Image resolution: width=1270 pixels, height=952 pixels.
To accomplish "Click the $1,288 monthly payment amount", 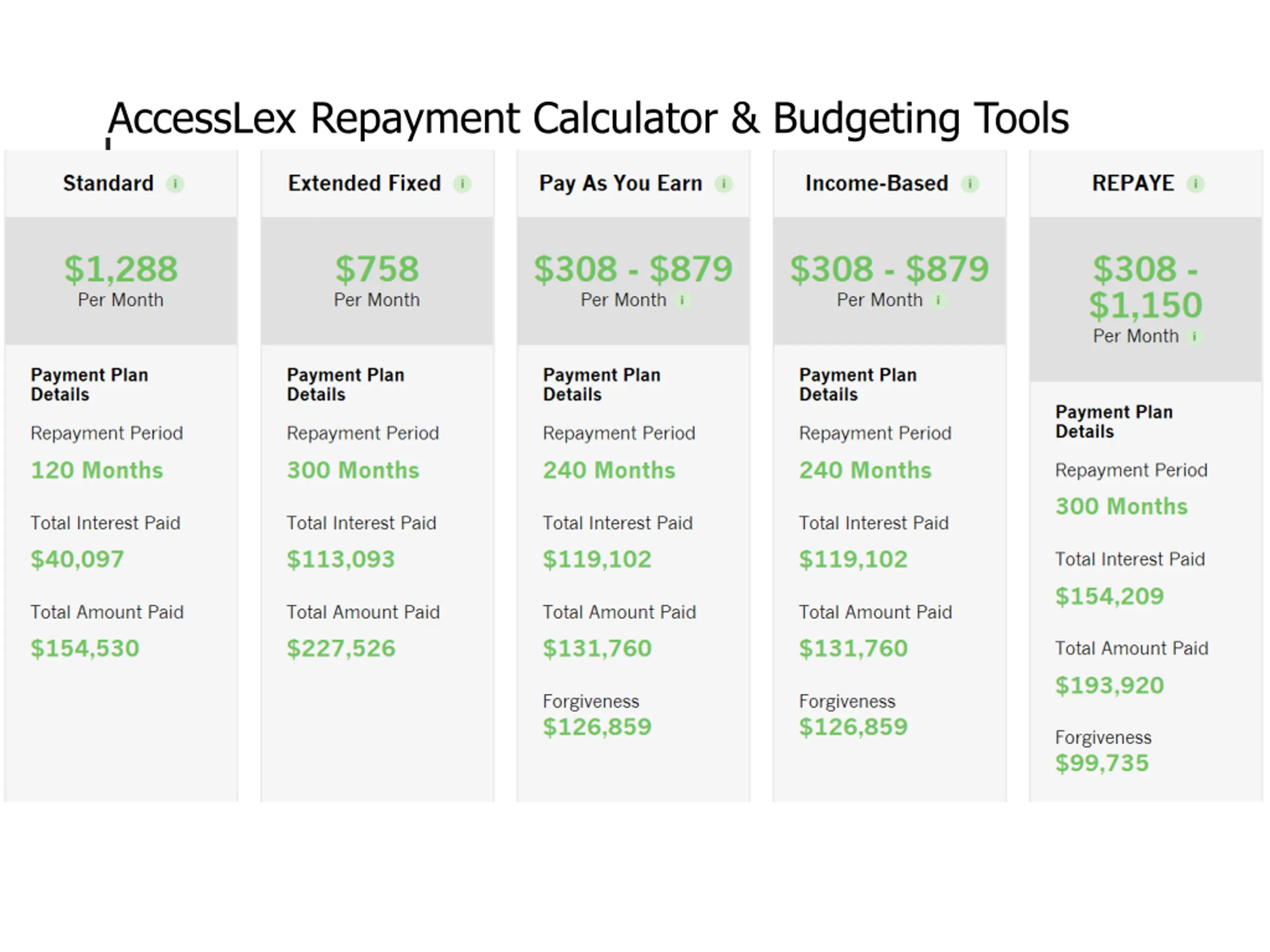I will tap(121, 269).
